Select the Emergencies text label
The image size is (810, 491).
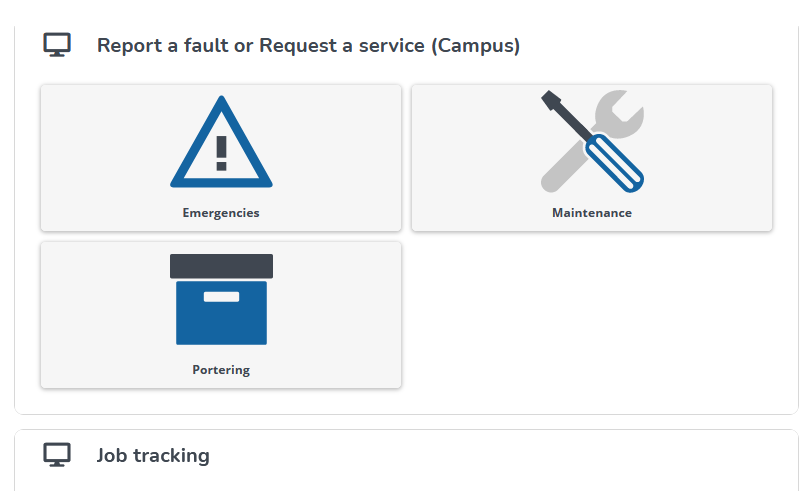tap(221, 213)
